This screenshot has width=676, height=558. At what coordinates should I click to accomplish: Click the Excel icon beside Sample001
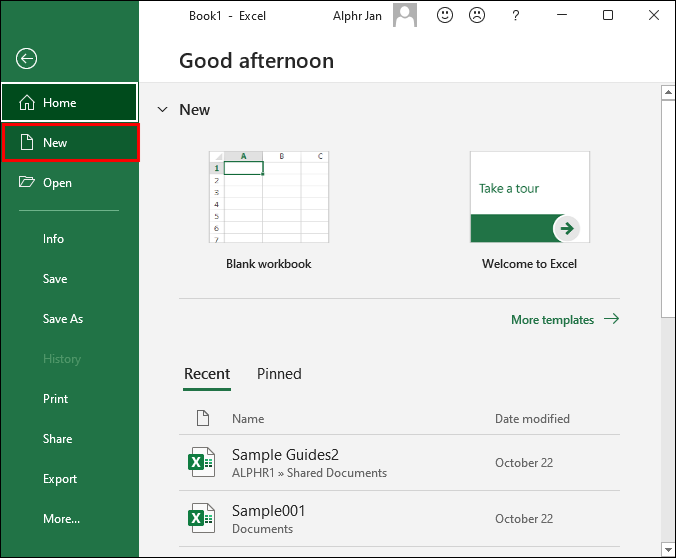click(x=203, y=519)
